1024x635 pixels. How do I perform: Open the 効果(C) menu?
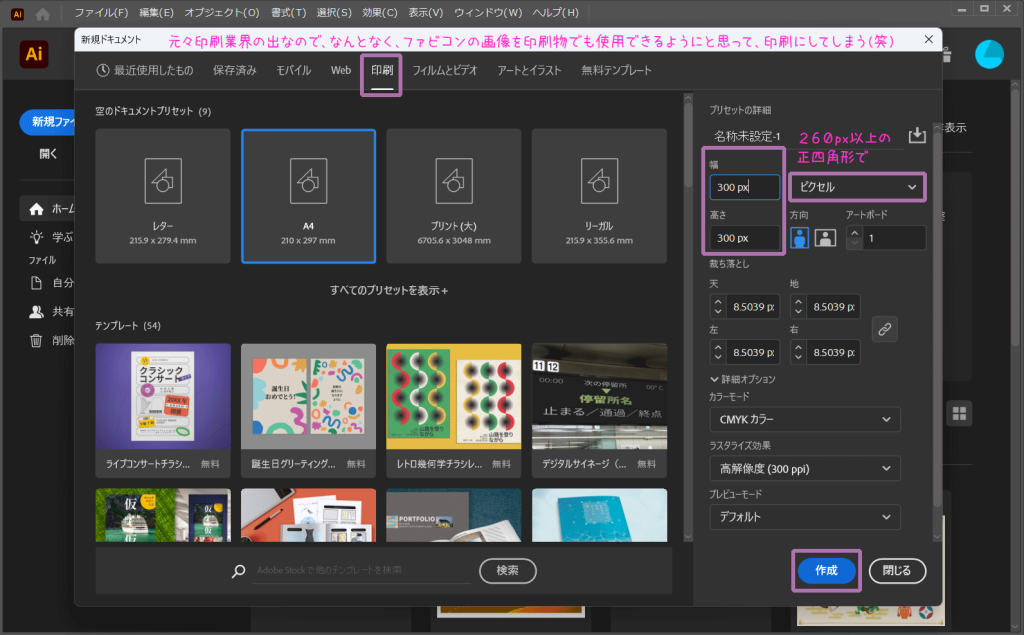point(379,12)
